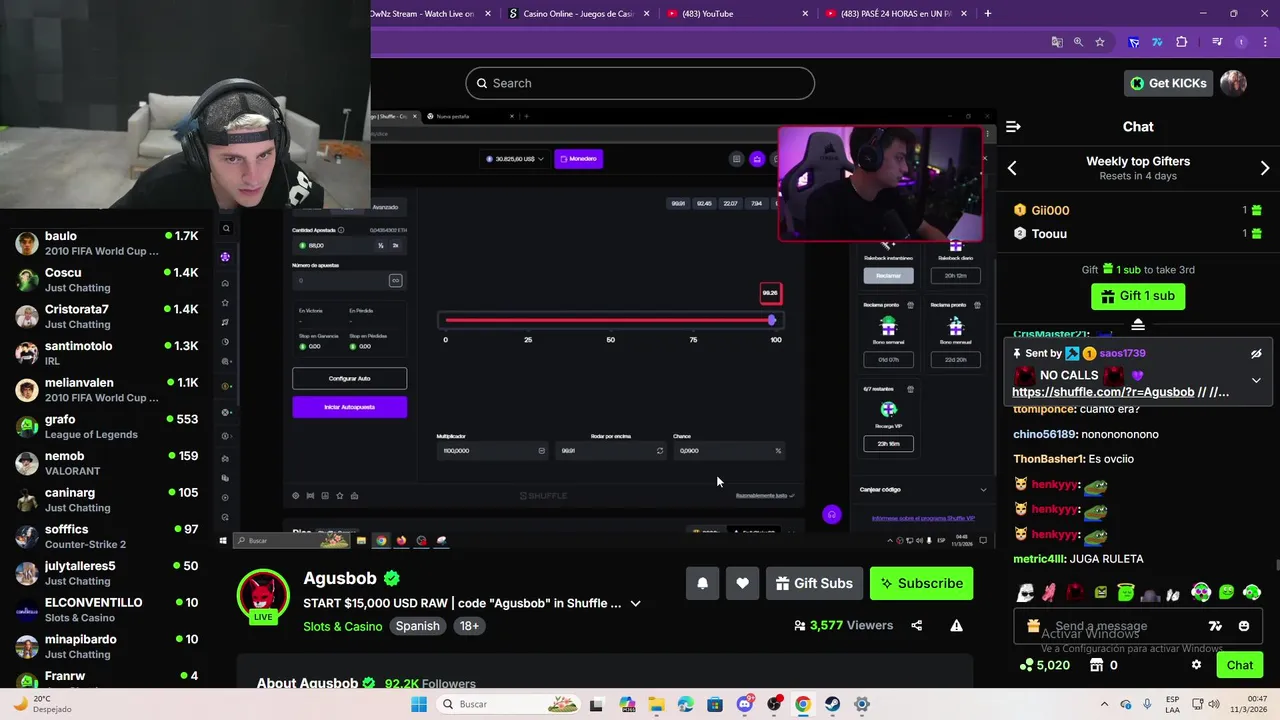Open Windows Start menu
1280x720 pixels.
419,704
